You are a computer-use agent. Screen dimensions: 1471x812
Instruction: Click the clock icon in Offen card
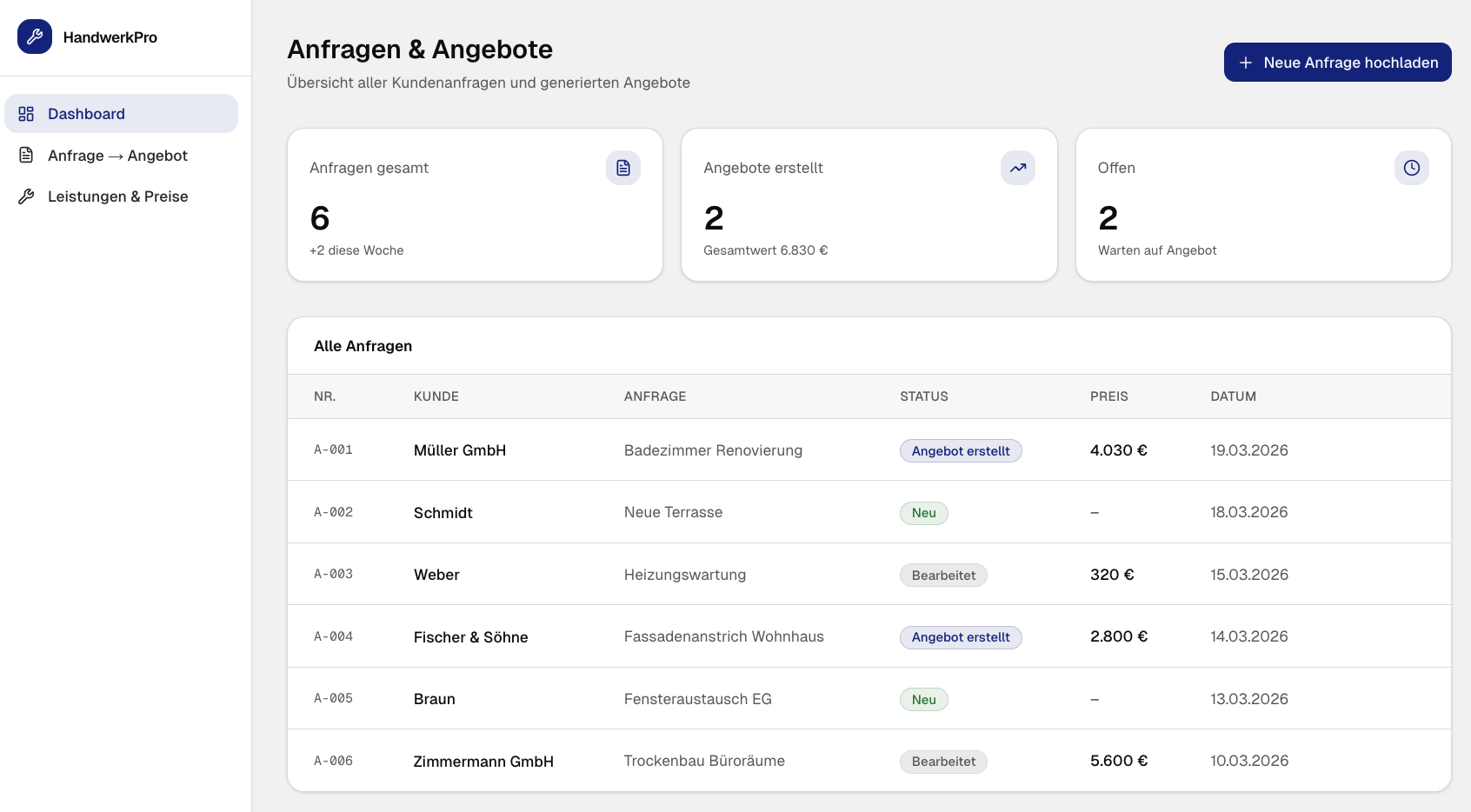(x=1411, y=168)
